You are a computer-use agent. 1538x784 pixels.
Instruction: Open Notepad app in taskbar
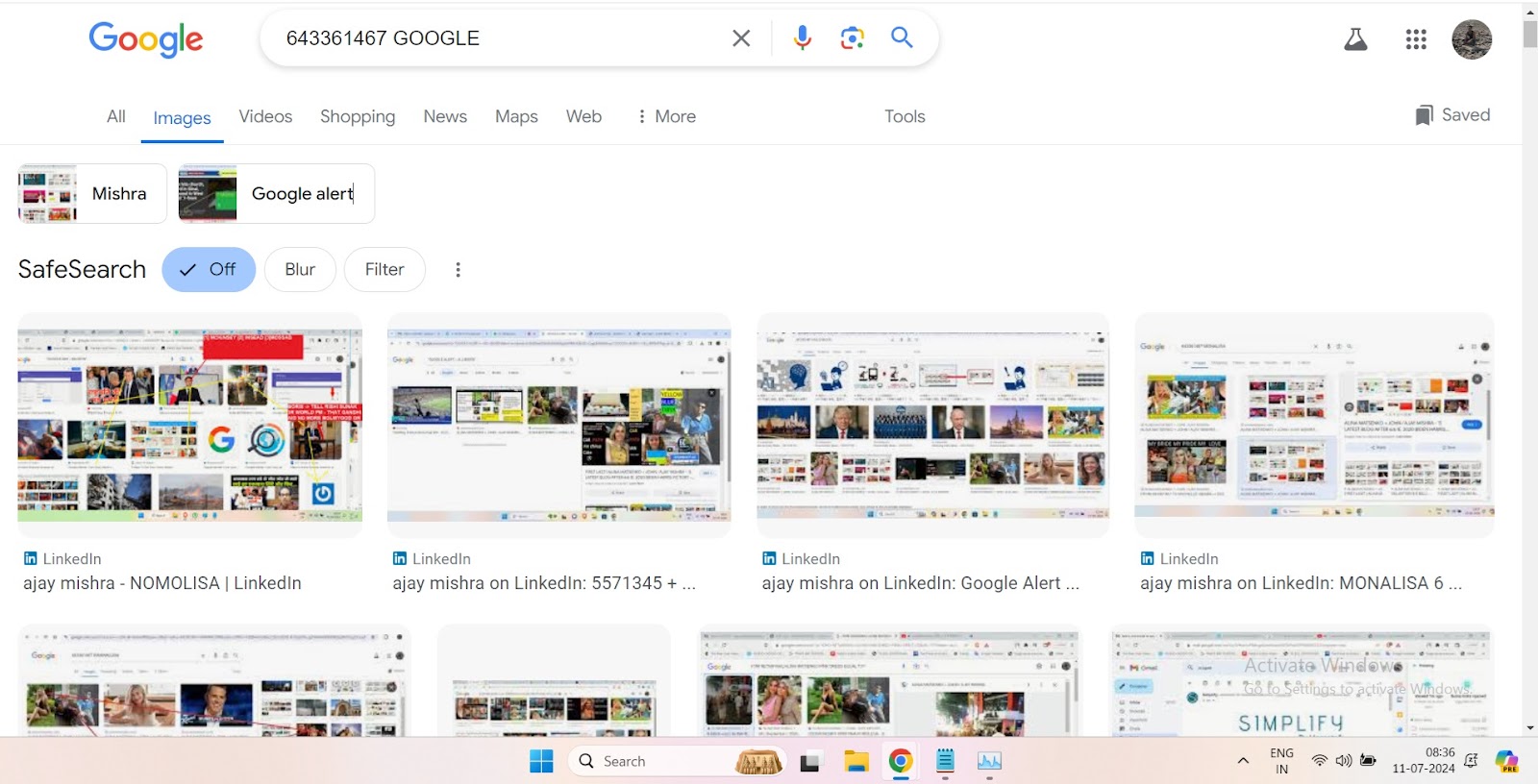tap(945, 762)
